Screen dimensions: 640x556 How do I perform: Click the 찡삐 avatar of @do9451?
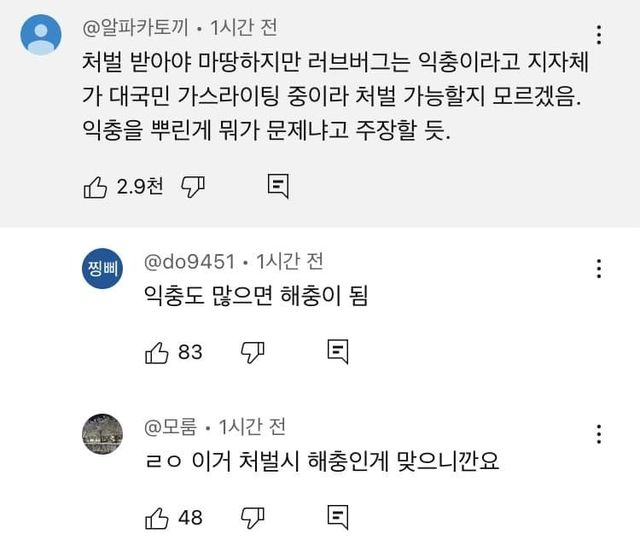[x=102, y=272]
